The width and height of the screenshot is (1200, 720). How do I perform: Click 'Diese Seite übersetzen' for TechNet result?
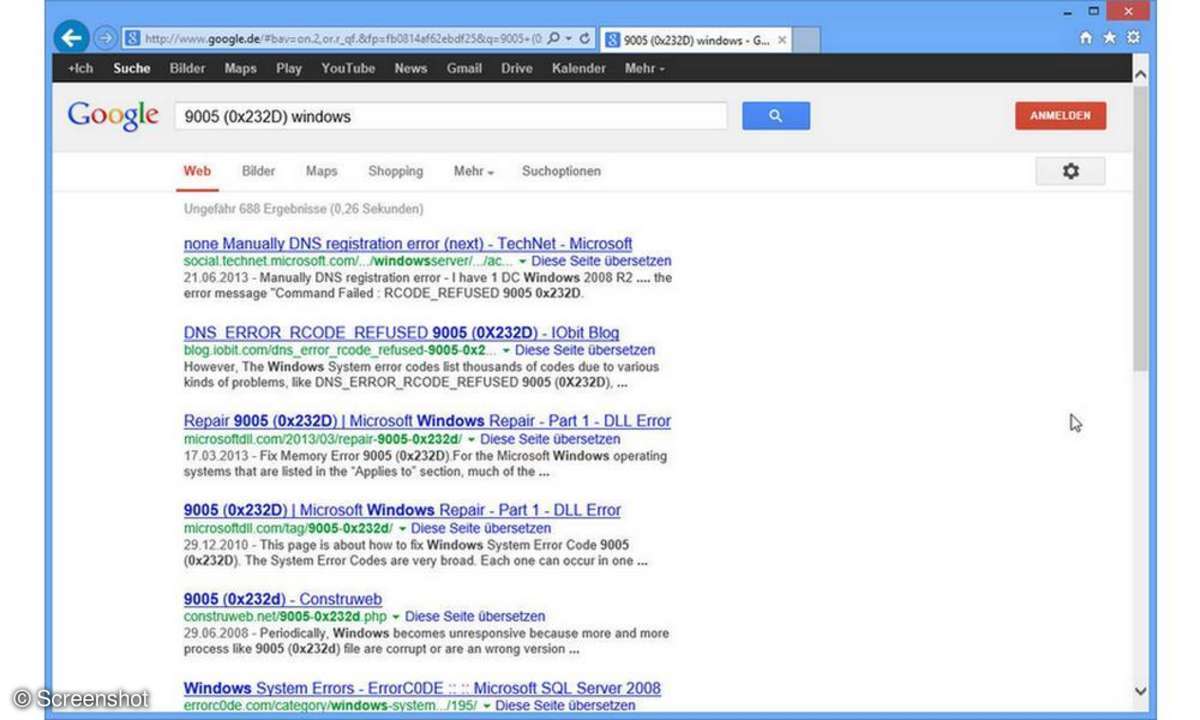[x=602, y=262]
